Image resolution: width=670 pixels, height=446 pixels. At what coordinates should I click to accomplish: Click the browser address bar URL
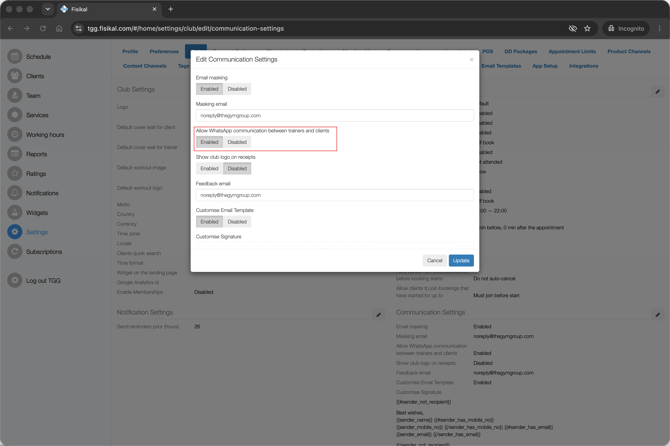click(185, 28)
